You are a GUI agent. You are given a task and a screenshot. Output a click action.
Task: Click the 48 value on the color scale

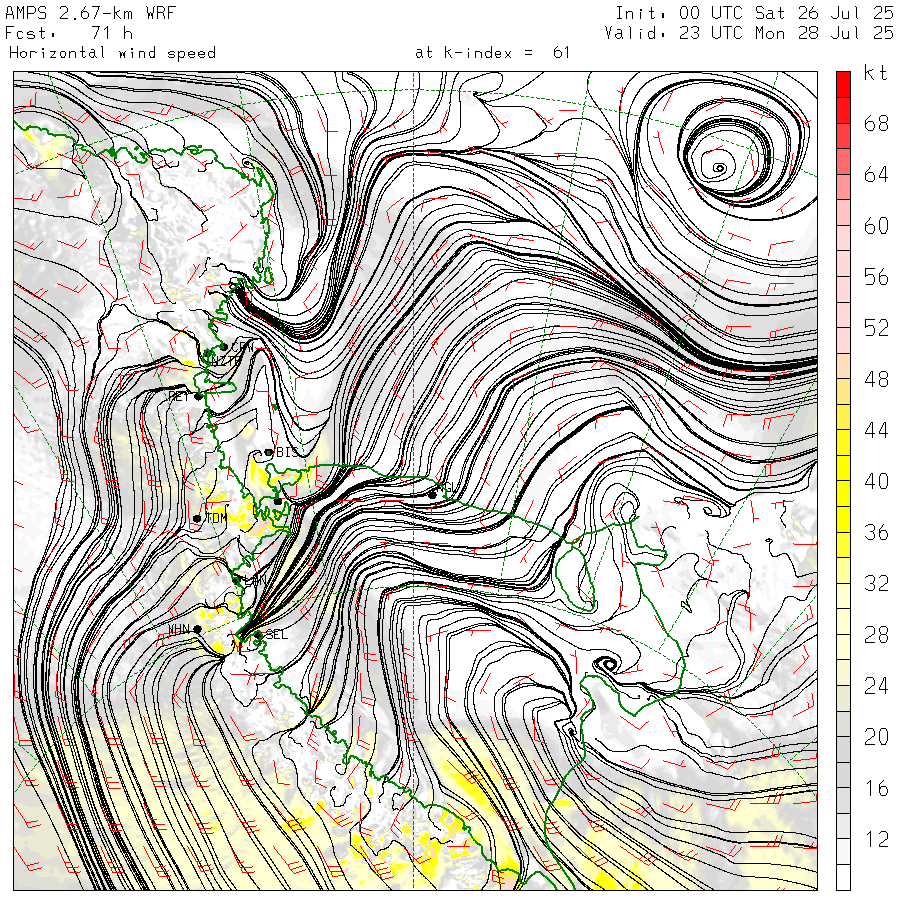click(x=876, y=379)
